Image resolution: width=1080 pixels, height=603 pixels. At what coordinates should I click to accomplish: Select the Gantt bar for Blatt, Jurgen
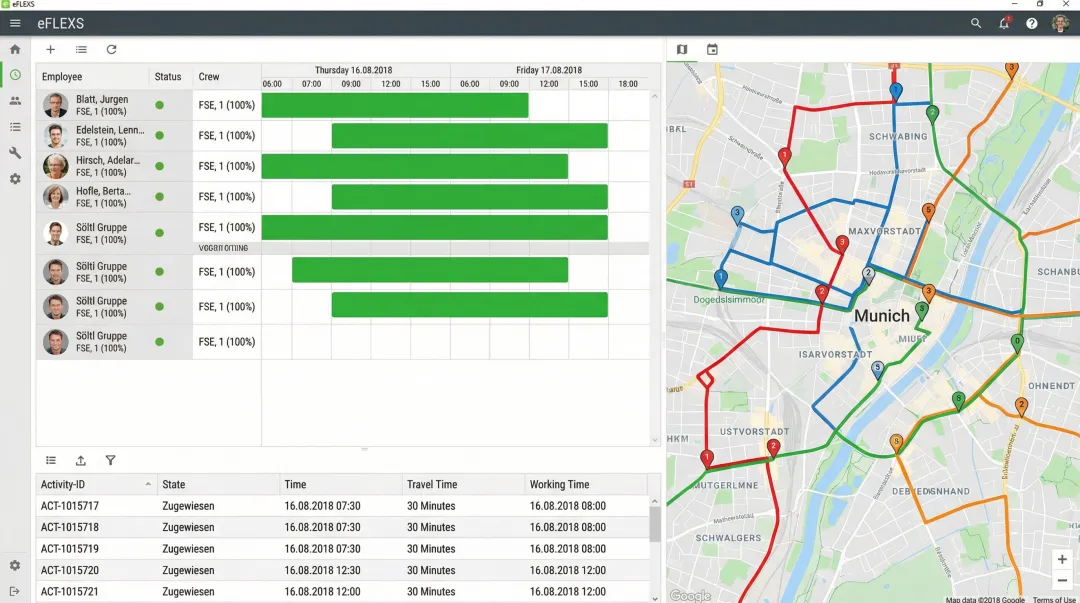coord(396,104)
